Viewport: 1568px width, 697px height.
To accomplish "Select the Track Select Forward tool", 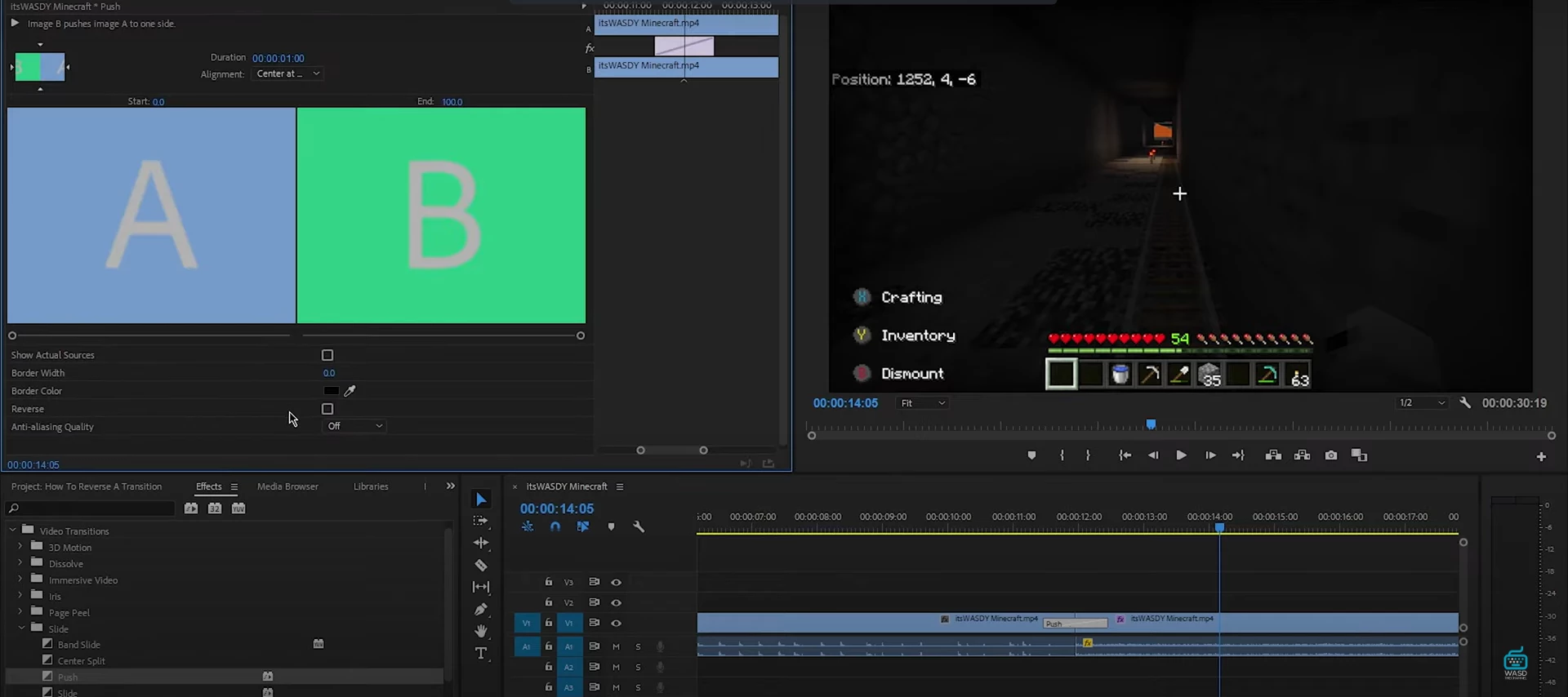I will point(481,521).
